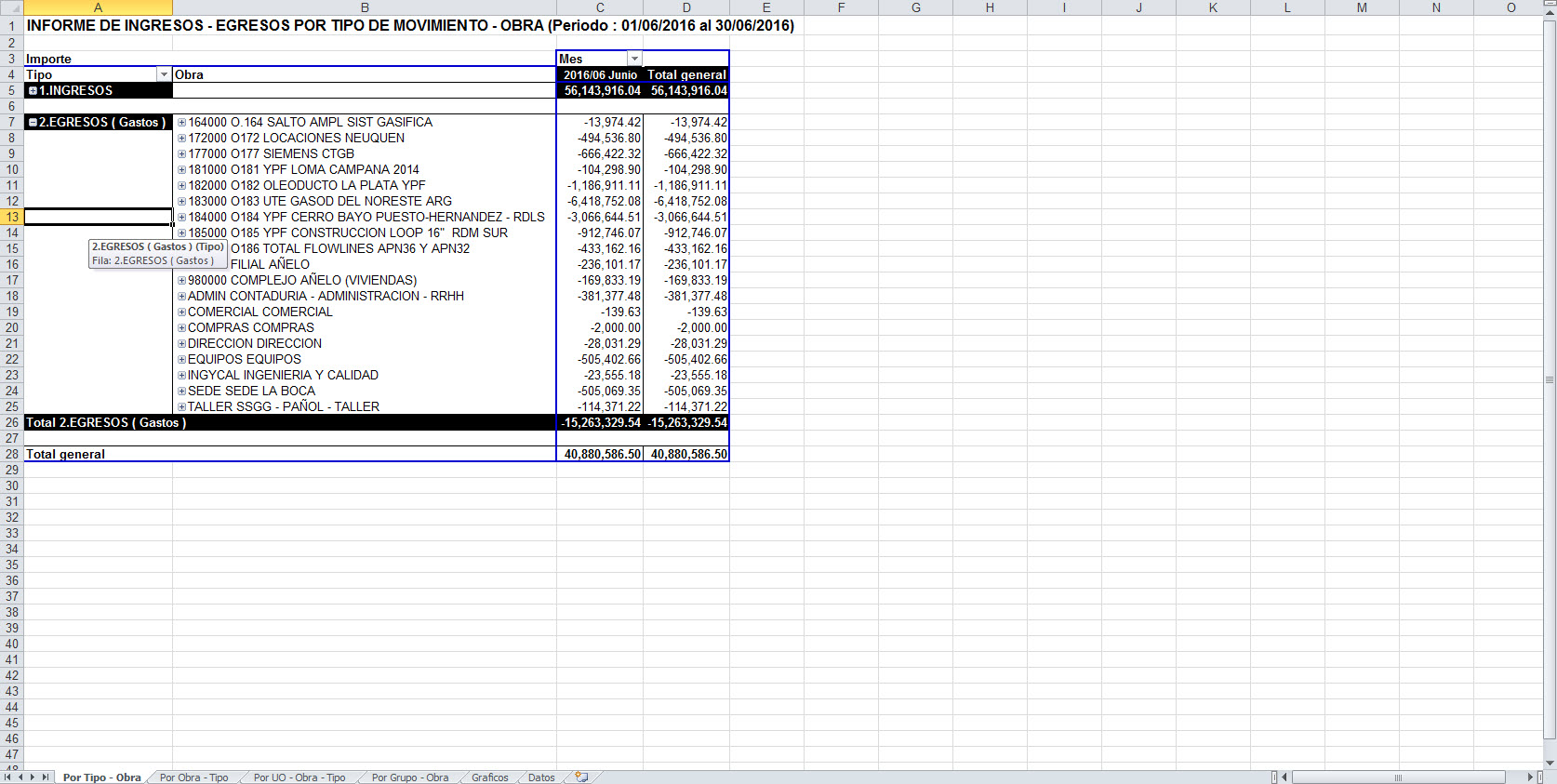Screen dimensions: 1557x784
Task: Go to first sheet with navigation arrow
Action: pyautogui.click(x=7, y=777)
